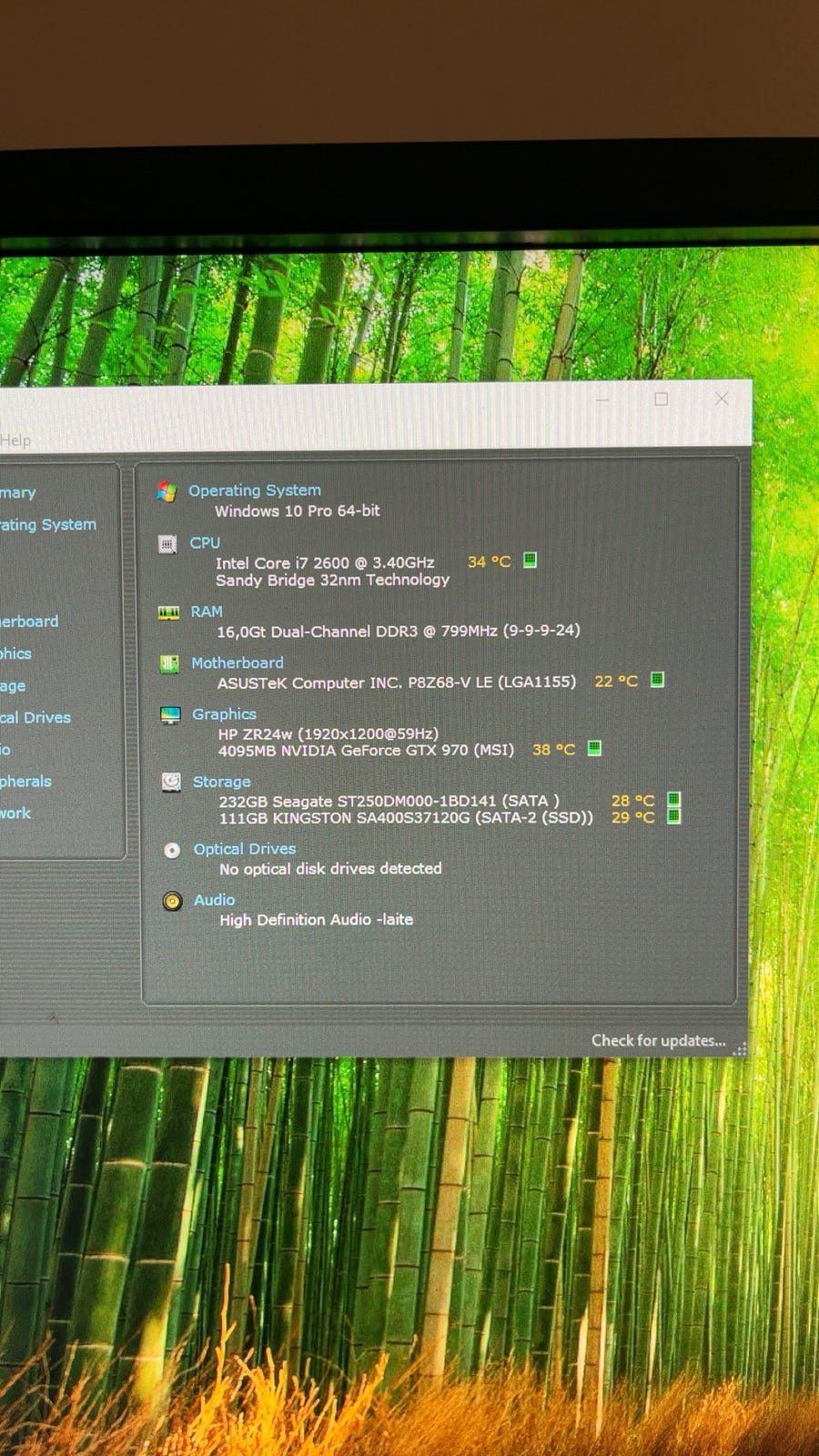Select Summary in the sidebar

point(18,493)
